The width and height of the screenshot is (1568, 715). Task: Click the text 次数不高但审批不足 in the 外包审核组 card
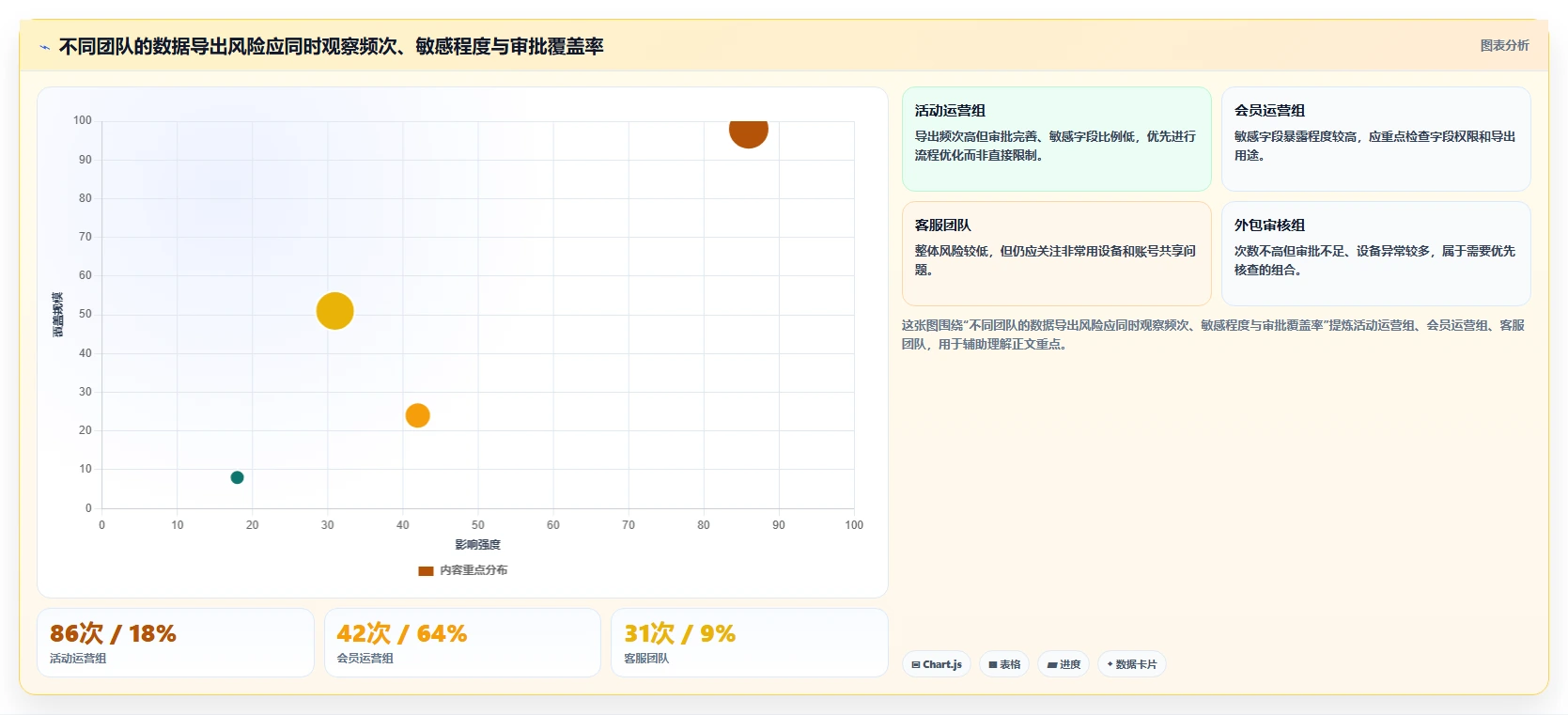click(x=1290, y=251)
